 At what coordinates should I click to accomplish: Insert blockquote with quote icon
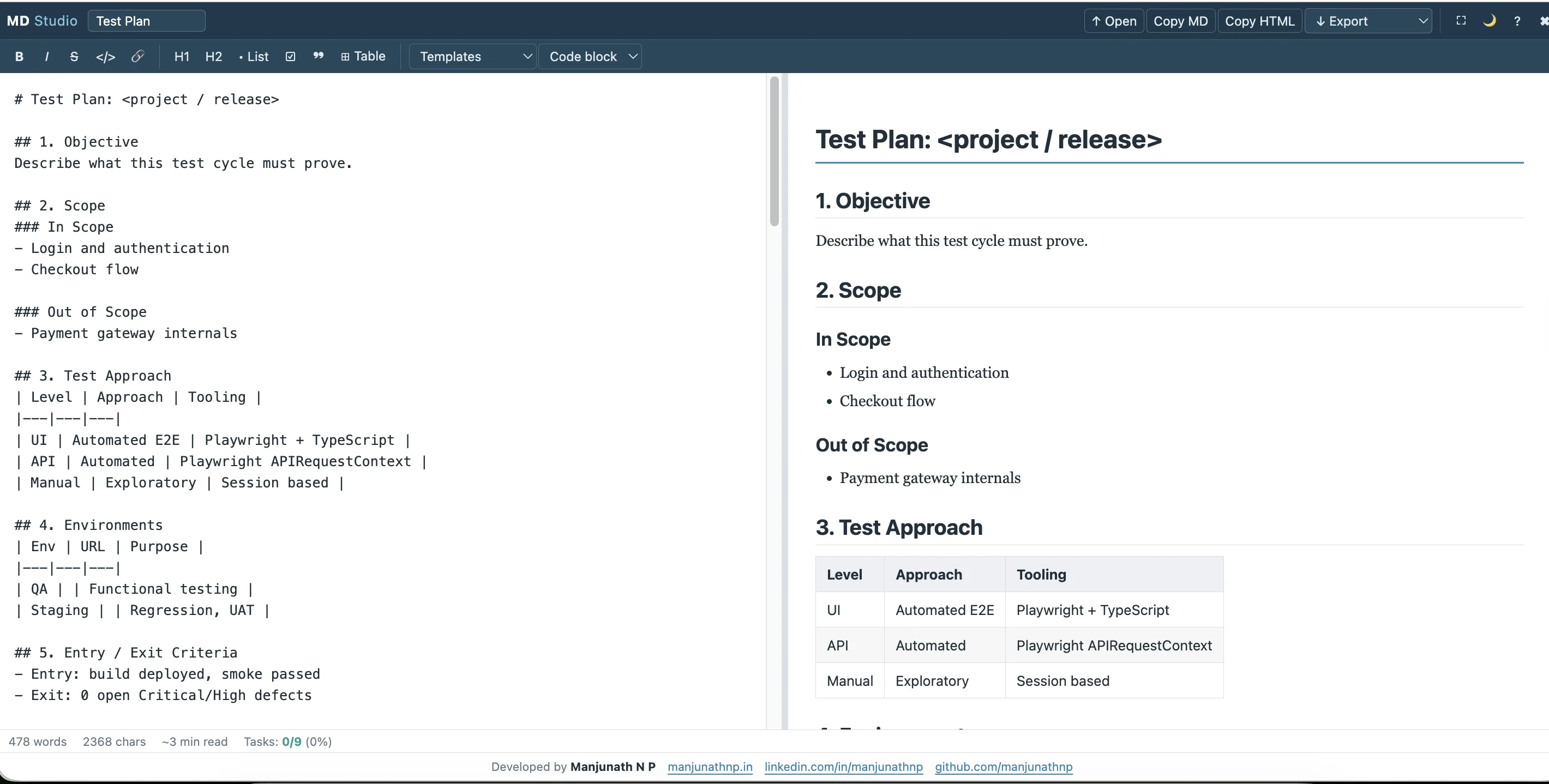(x=318, y=57)
